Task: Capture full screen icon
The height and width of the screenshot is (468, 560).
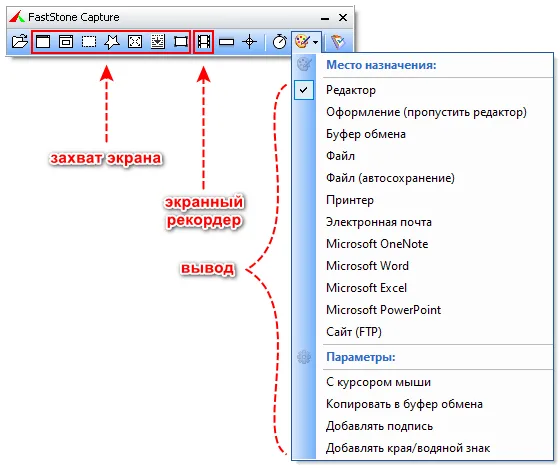Action: pos(135,42)
